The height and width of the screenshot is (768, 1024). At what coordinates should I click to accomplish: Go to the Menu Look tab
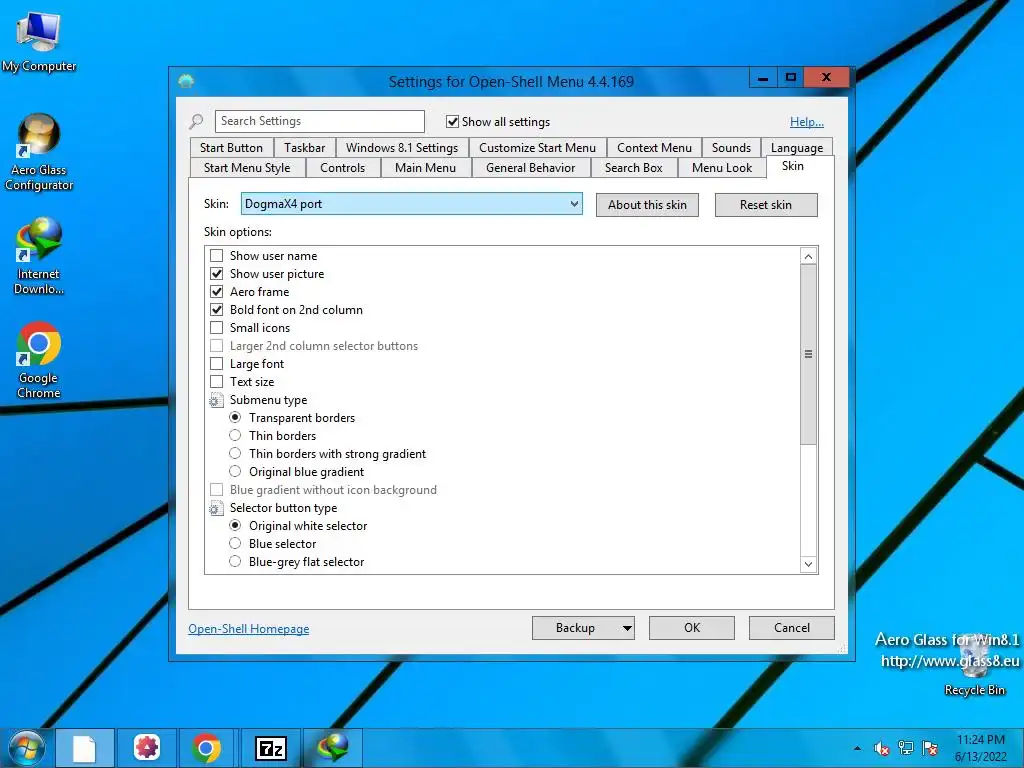point(722,168)
